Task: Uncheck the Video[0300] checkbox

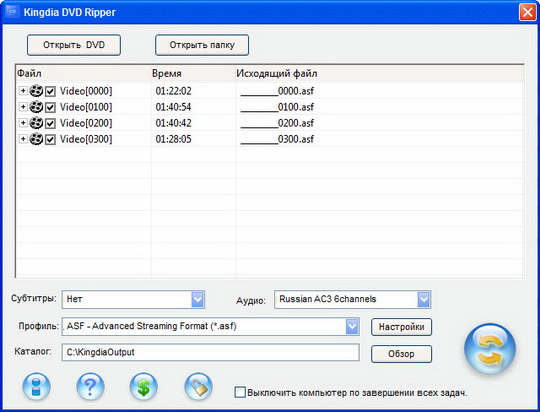Action: pos(50,140)
